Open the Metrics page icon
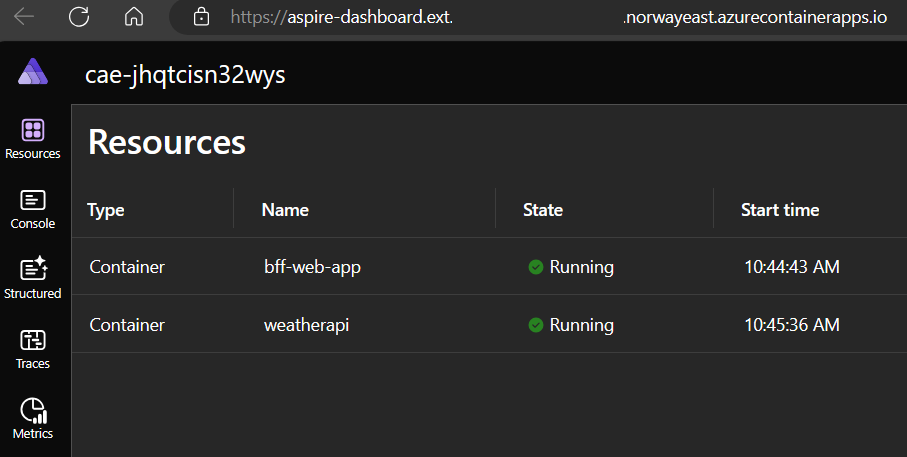 33,410
